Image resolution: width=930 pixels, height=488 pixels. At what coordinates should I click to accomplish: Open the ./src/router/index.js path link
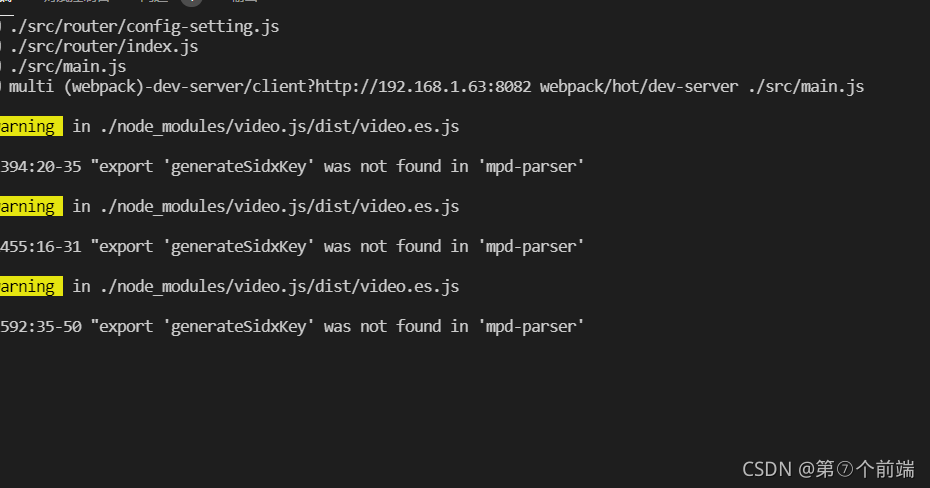click(104, 47)
